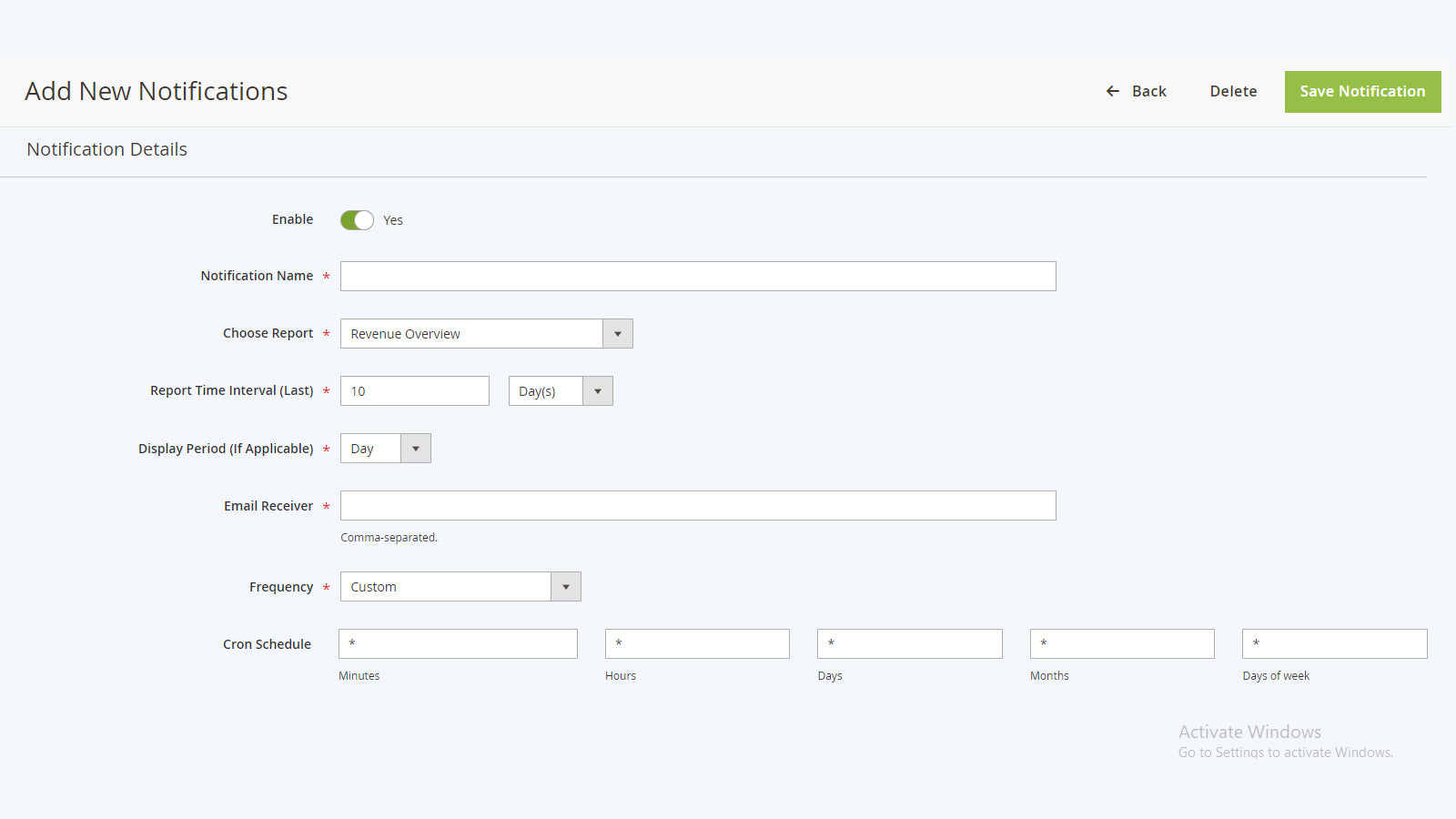The height and width of the screenshot is (819, 1456).
Task: Click the cron Months field
Action: 1122,644
